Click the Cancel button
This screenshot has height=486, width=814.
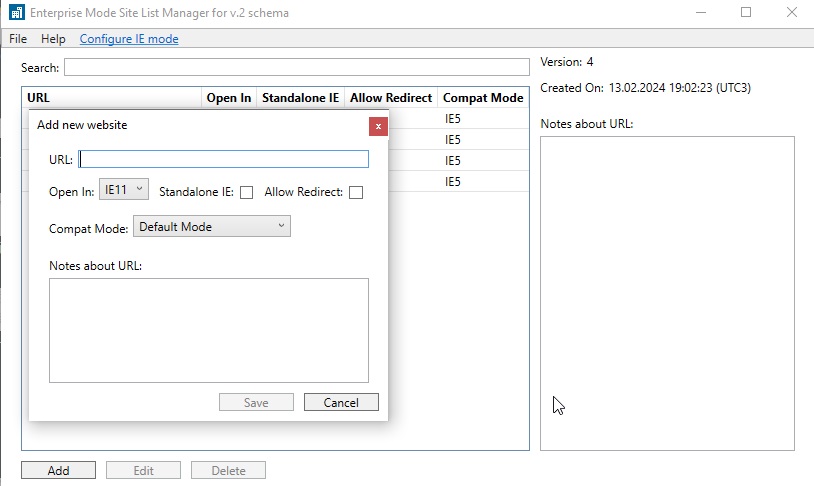341,402
